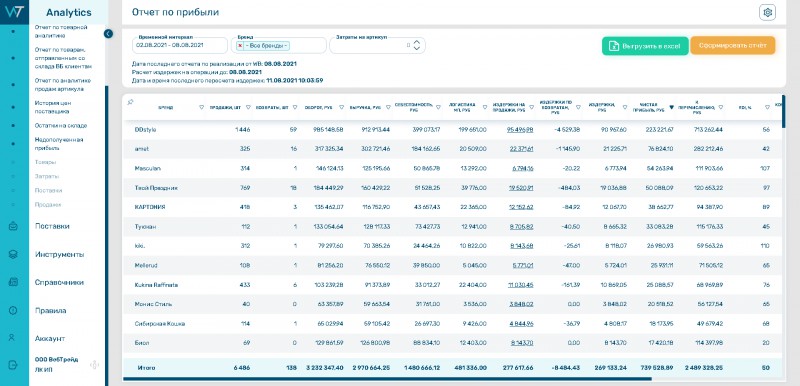Open filter on the Продажи, шт column
The width and height of the screenshot is (800, 386).
pos(248,108)
